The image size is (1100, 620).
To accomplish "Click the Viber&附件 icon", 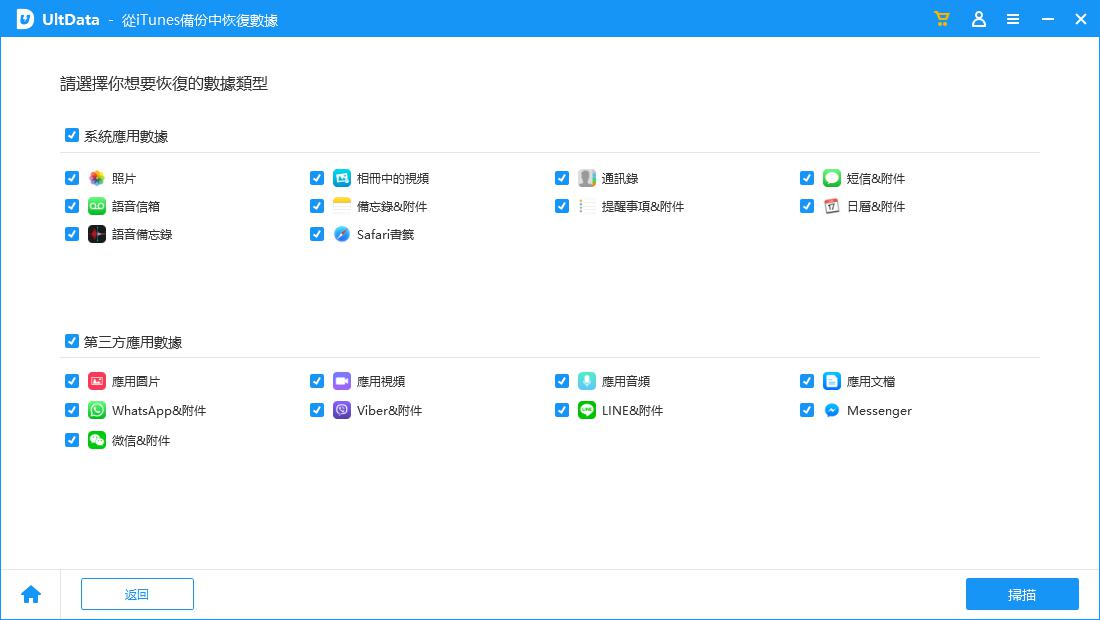I will tap(342, 410).
